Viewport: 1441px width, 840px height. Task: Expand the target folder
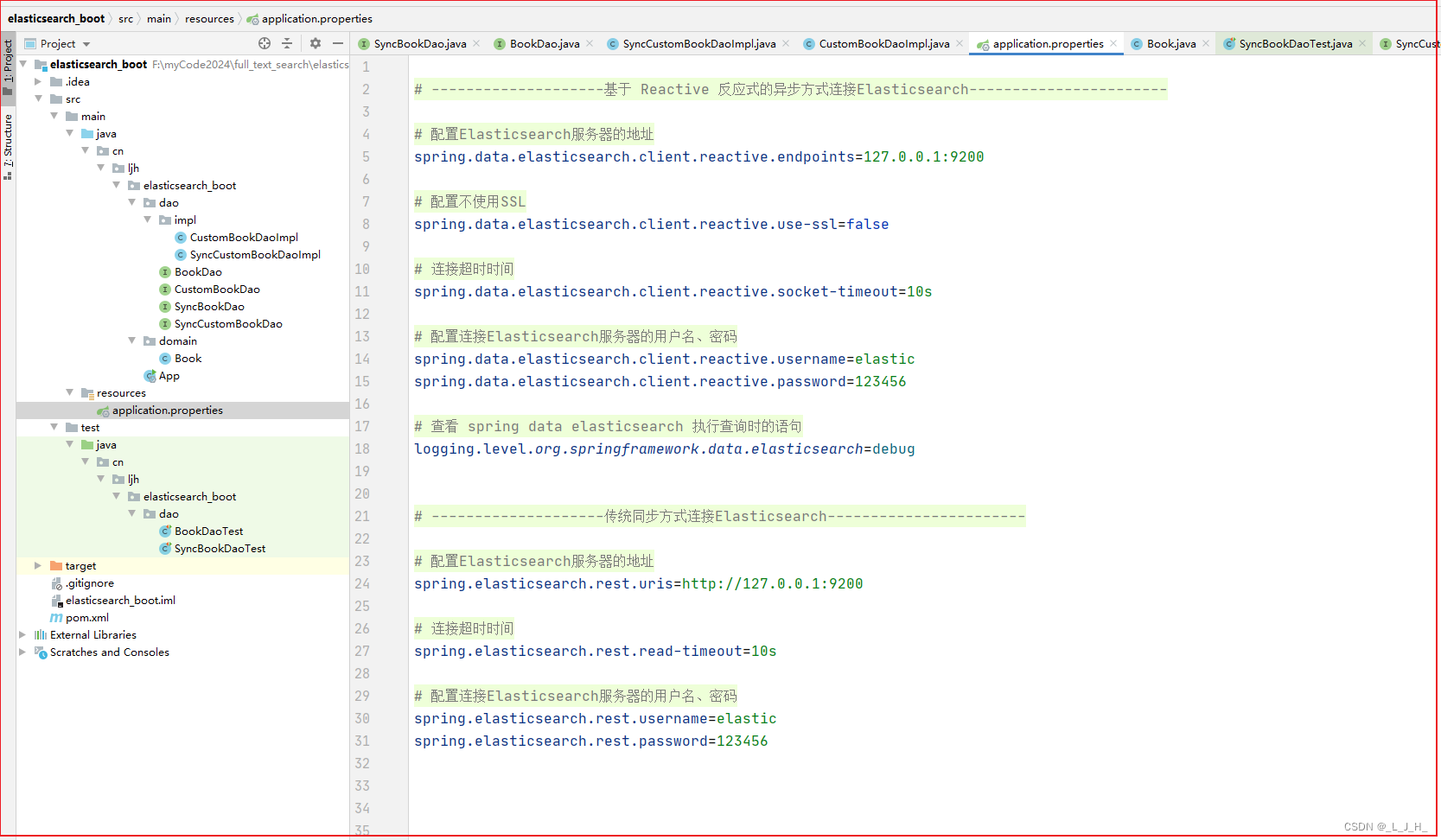tap(38, 565)
